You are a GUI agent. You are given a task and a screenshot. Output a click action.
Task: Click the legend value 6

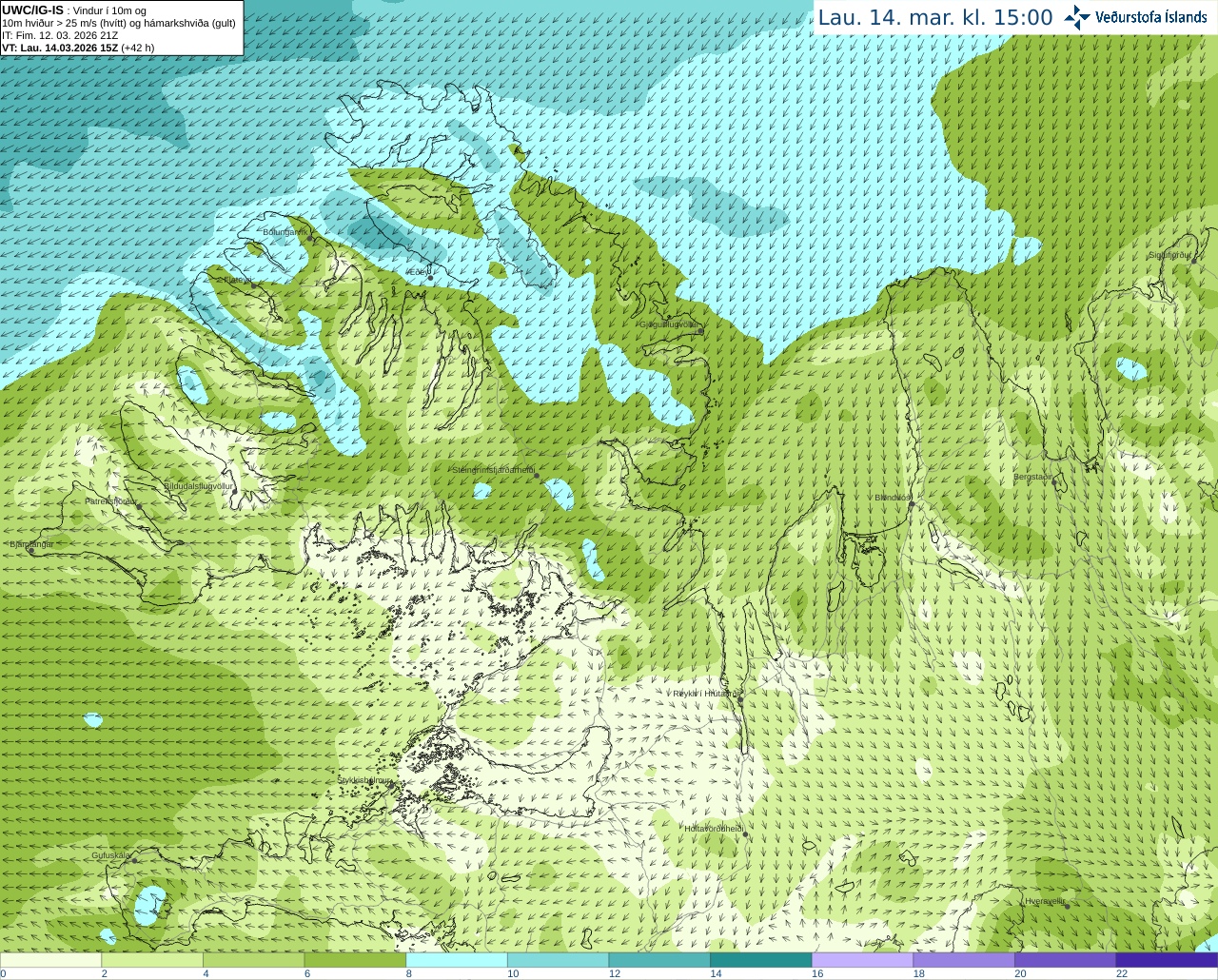pos(306,973)
